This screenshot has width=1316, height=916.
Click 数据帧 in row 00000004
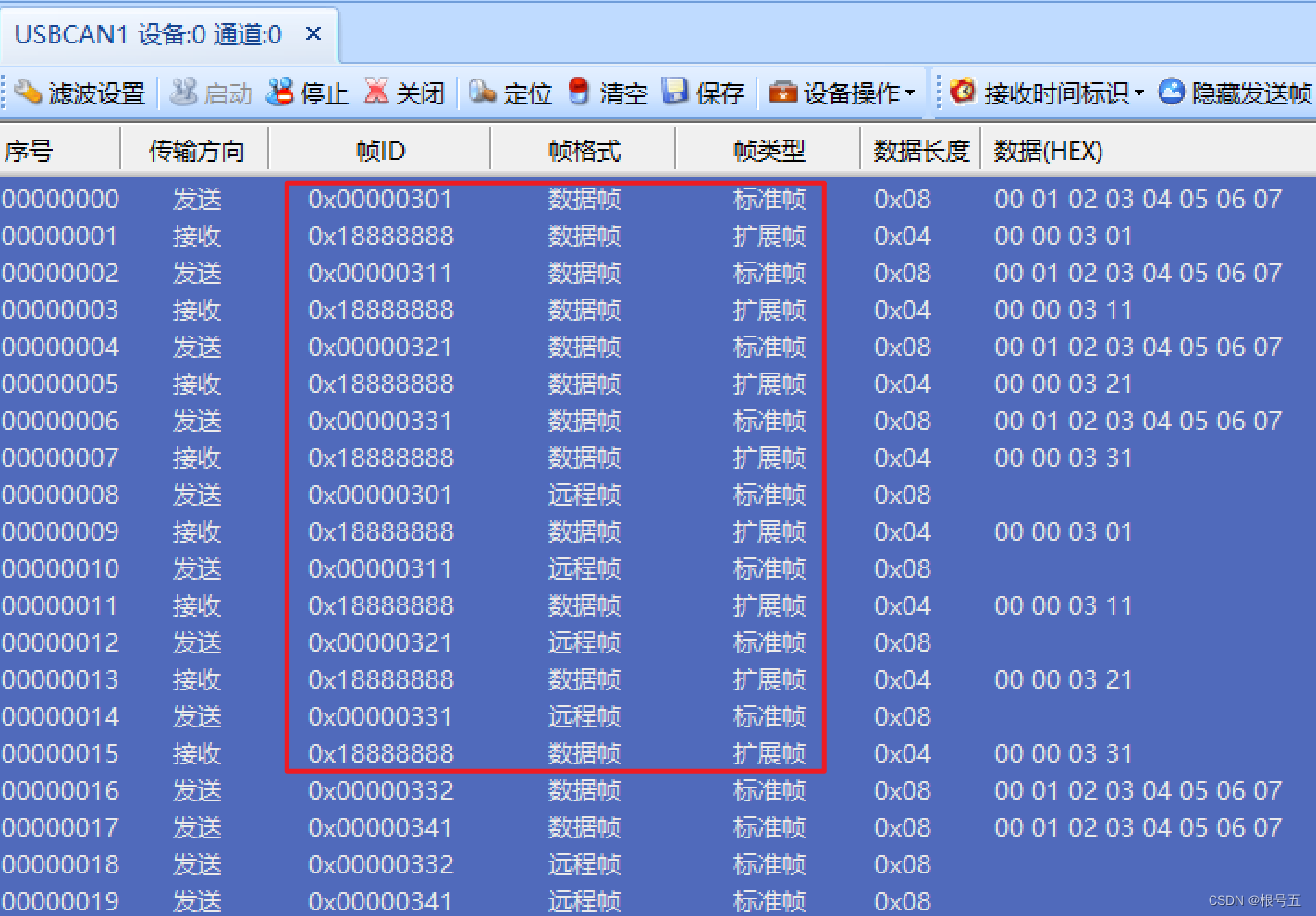tap(584, 347)
